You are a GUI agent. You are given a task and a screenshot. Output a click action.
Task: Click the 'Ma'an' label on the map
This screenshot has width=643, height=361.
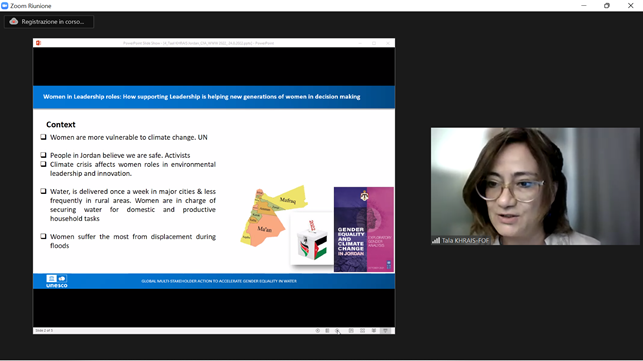(264, 229)
